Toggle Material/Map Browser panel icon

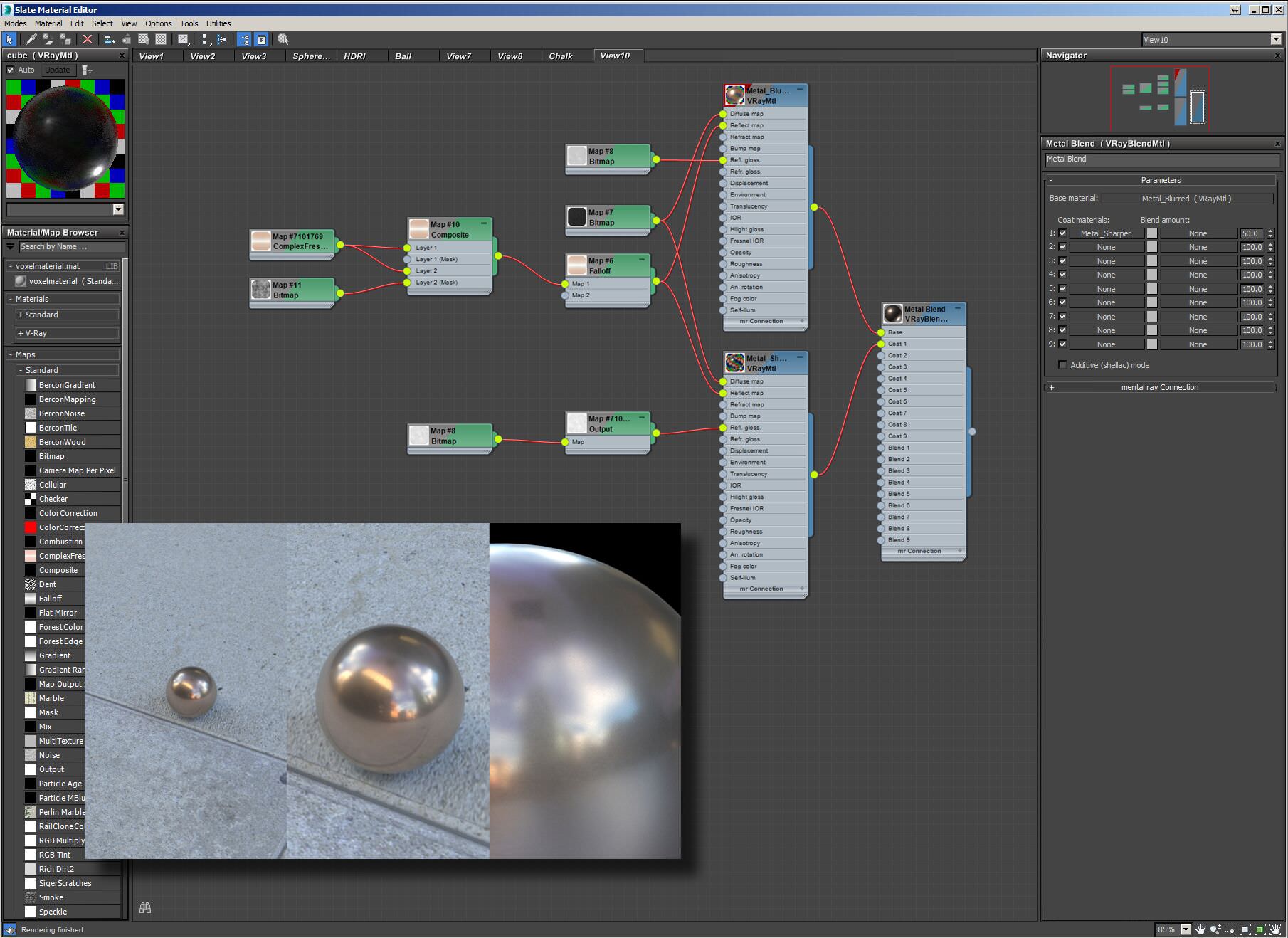244,39
